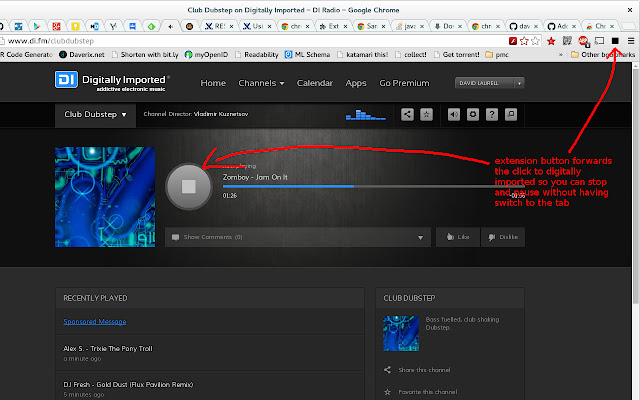Viewport: 640px width, 400px height.
Task: Open the DAVID LAURELL account dropdown
Action: click(x=489, y=83)
